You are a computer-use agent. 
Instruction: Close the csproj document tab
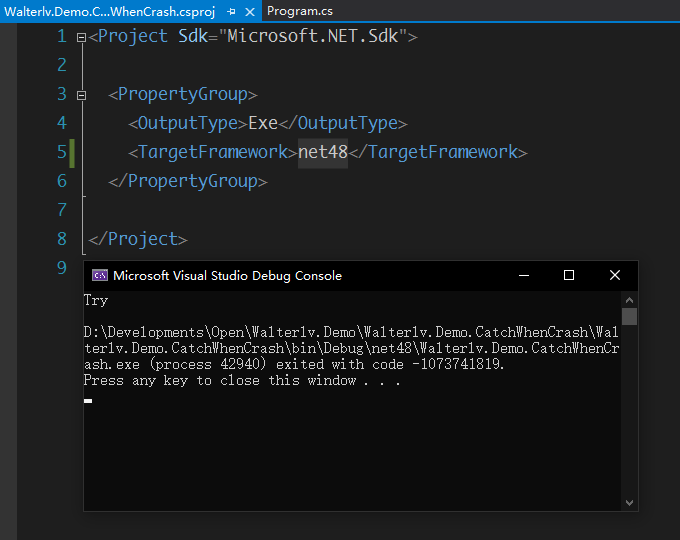pyautogui.click(x=250, y=12)
